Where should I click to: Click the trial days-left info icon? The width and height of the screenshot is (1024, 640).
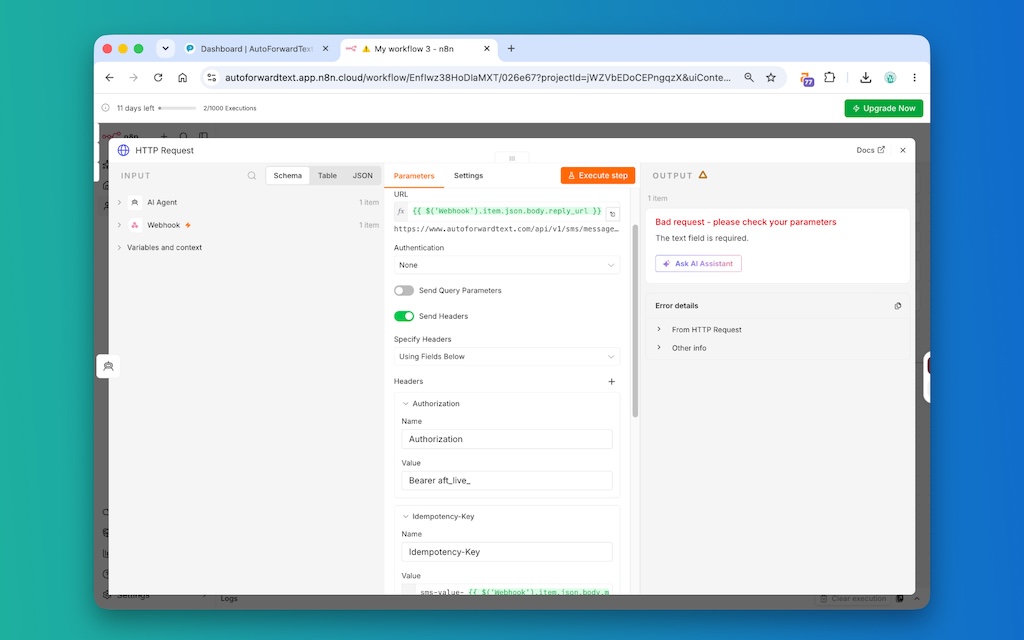106,108
